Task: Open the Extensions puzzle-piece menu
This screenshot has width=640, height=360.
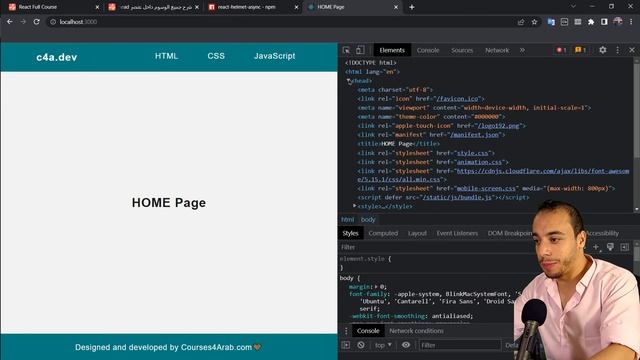Action: point(591,22)
